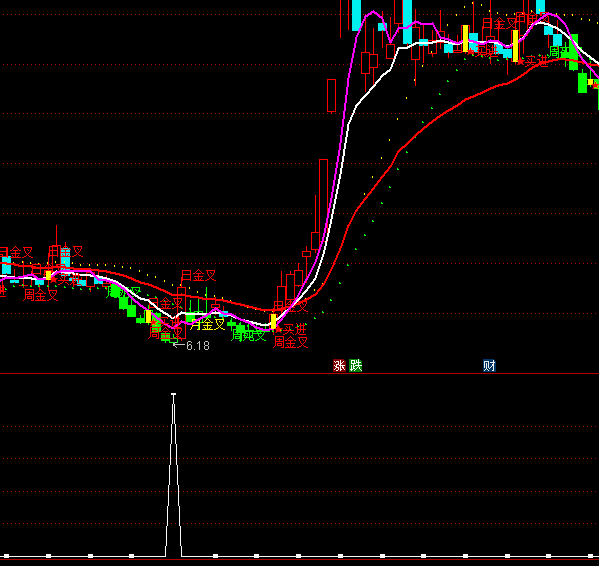Select the red 周金叉 label under 买进
This screenshot has height=566, width=599.
291,342
